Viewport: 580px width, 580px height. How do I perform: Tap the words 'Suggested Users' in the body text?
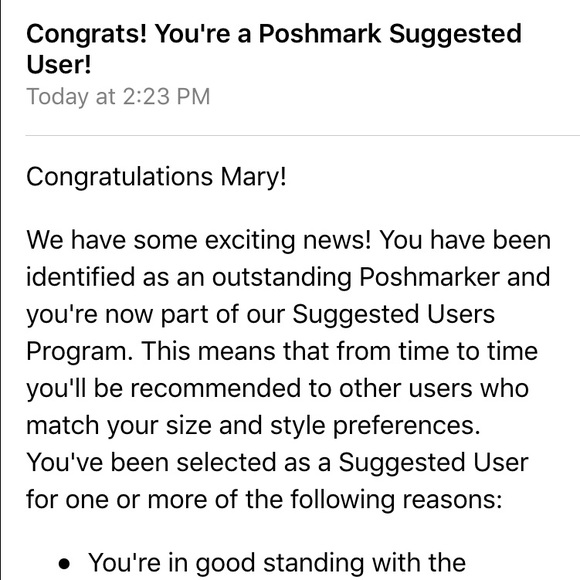point(394,315)
